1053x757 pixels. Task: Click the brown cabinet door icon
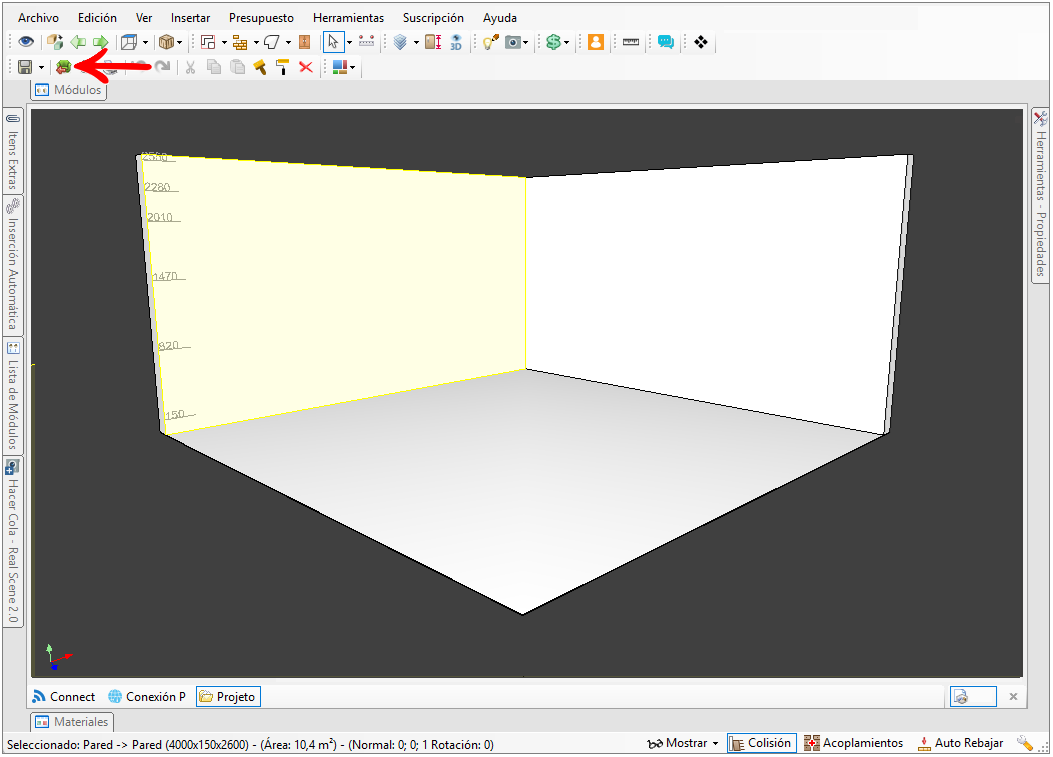[x=304, y=42]
